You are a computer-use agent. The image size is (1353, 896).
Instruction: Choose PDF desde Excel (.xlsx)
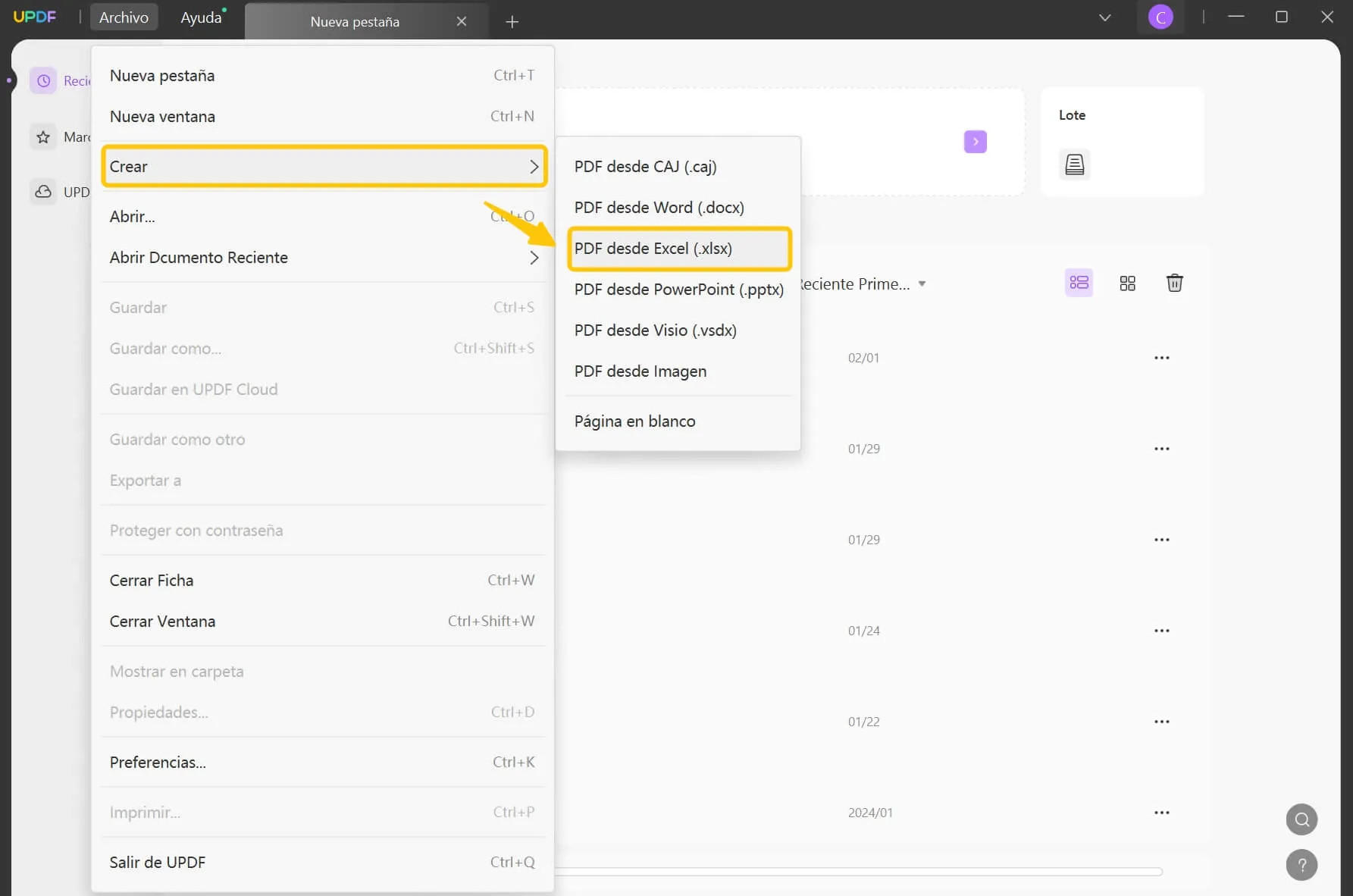tap(678, 249)
